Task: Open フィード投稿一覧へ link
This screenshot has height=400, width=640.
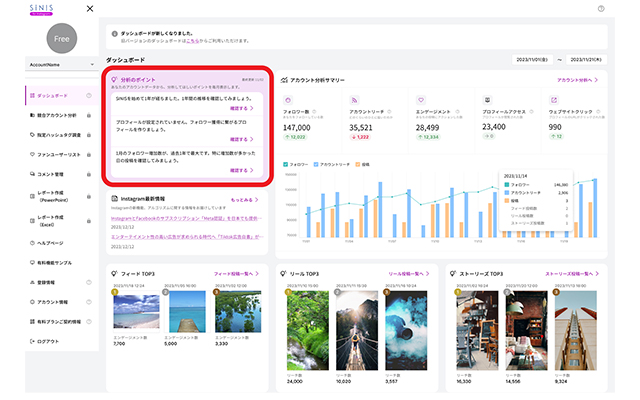Action: [236, 274]
